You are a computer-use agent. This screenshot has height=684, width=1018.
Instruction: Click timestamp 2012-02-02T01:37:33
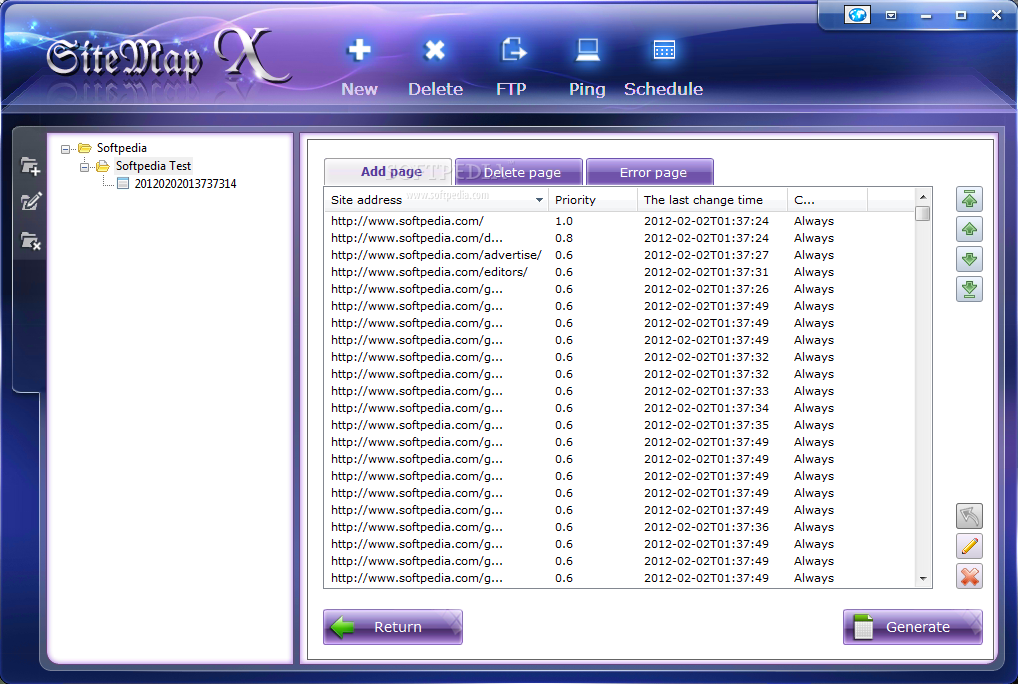(706, 391)
